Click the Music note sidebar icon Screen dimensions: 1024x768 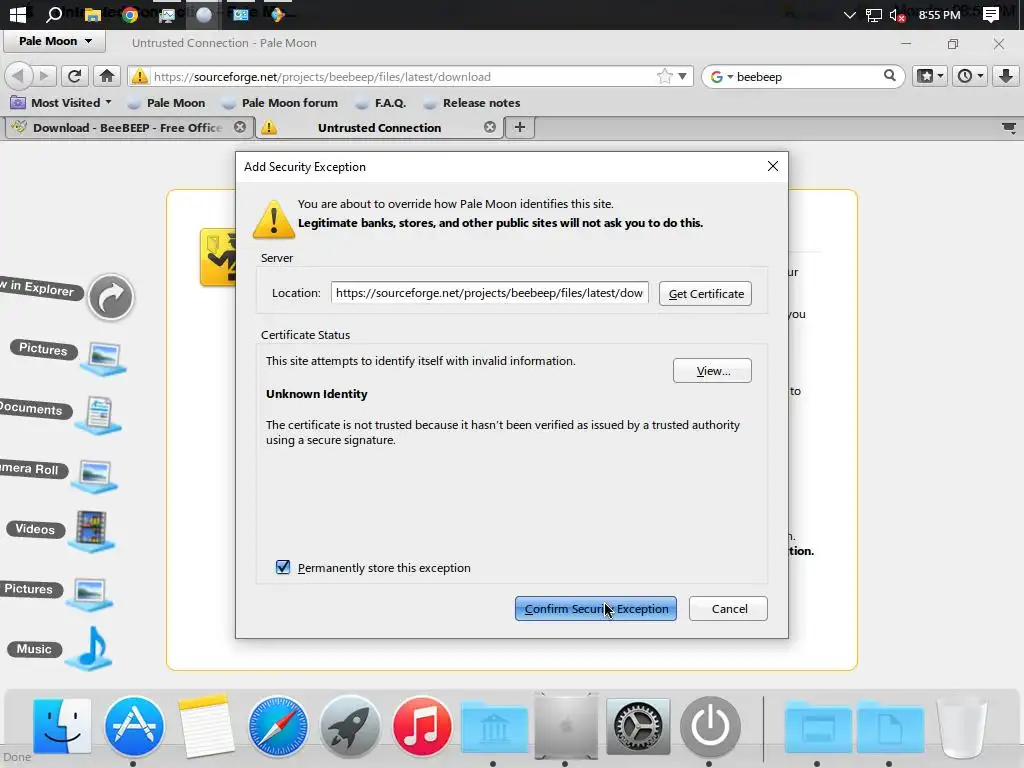click(x=91, y=649)
